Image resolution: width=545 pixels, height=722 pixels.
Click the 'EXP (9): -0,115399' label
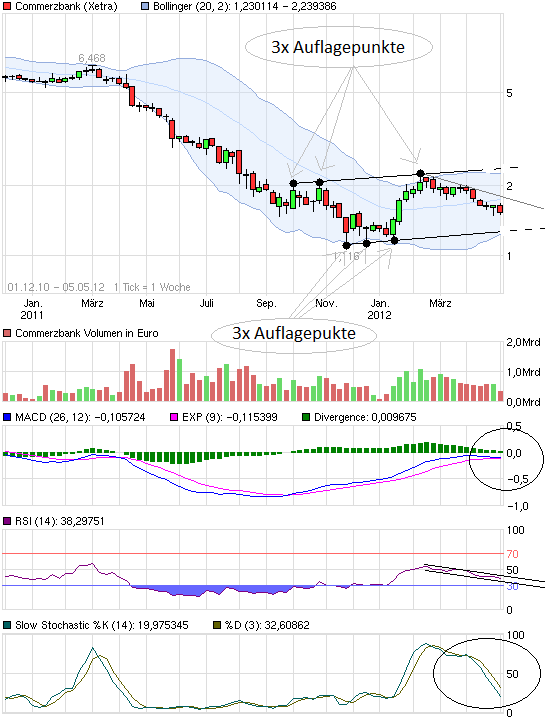[230, 417]
